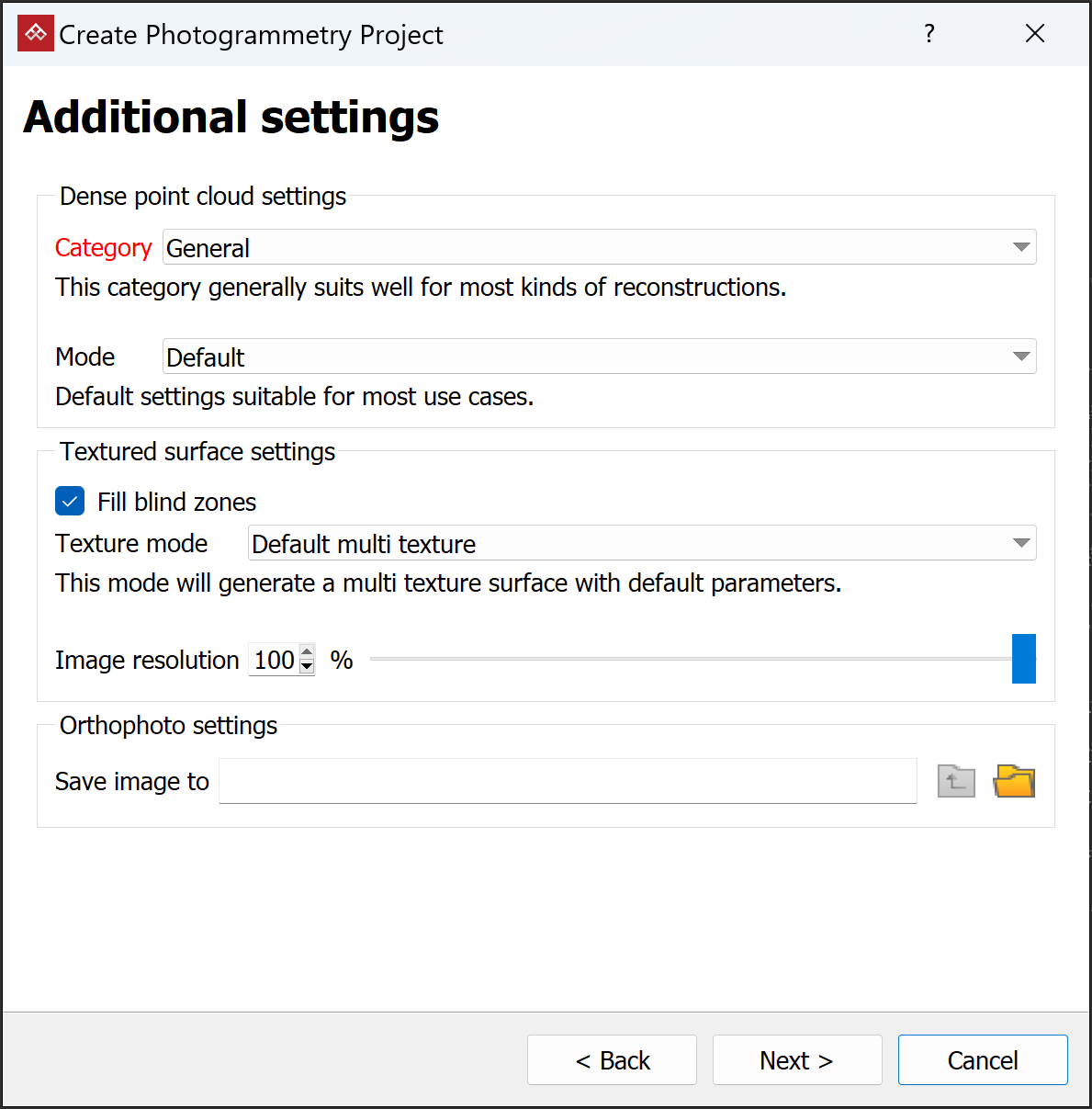Click the Fill blind zones label
The width and height of the screenshot is (1092, 1109).
[x=176, y=502]
